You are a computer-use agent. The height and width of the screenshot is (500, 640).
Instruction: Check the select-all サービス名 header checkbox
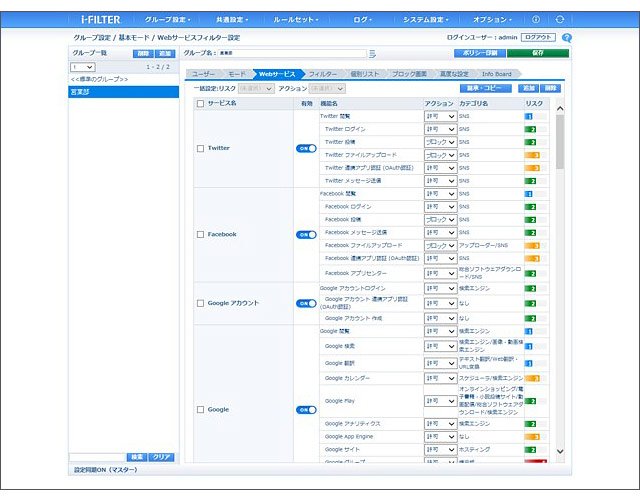tap(200, 104)
